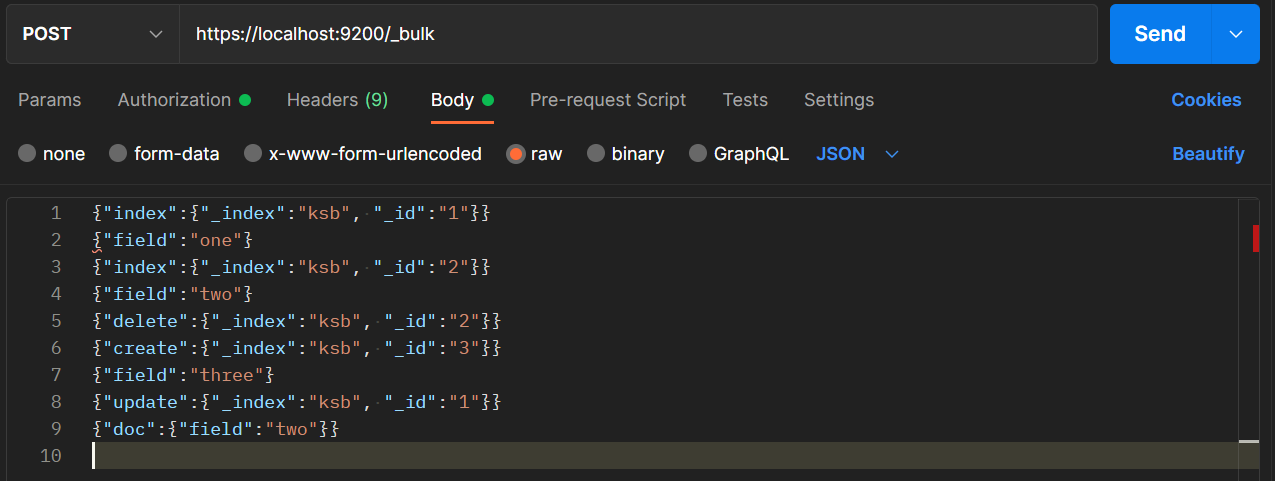Click line 3 with index id 2
The height and width of the screenshot is (481, 1275).
coord(291,267)
